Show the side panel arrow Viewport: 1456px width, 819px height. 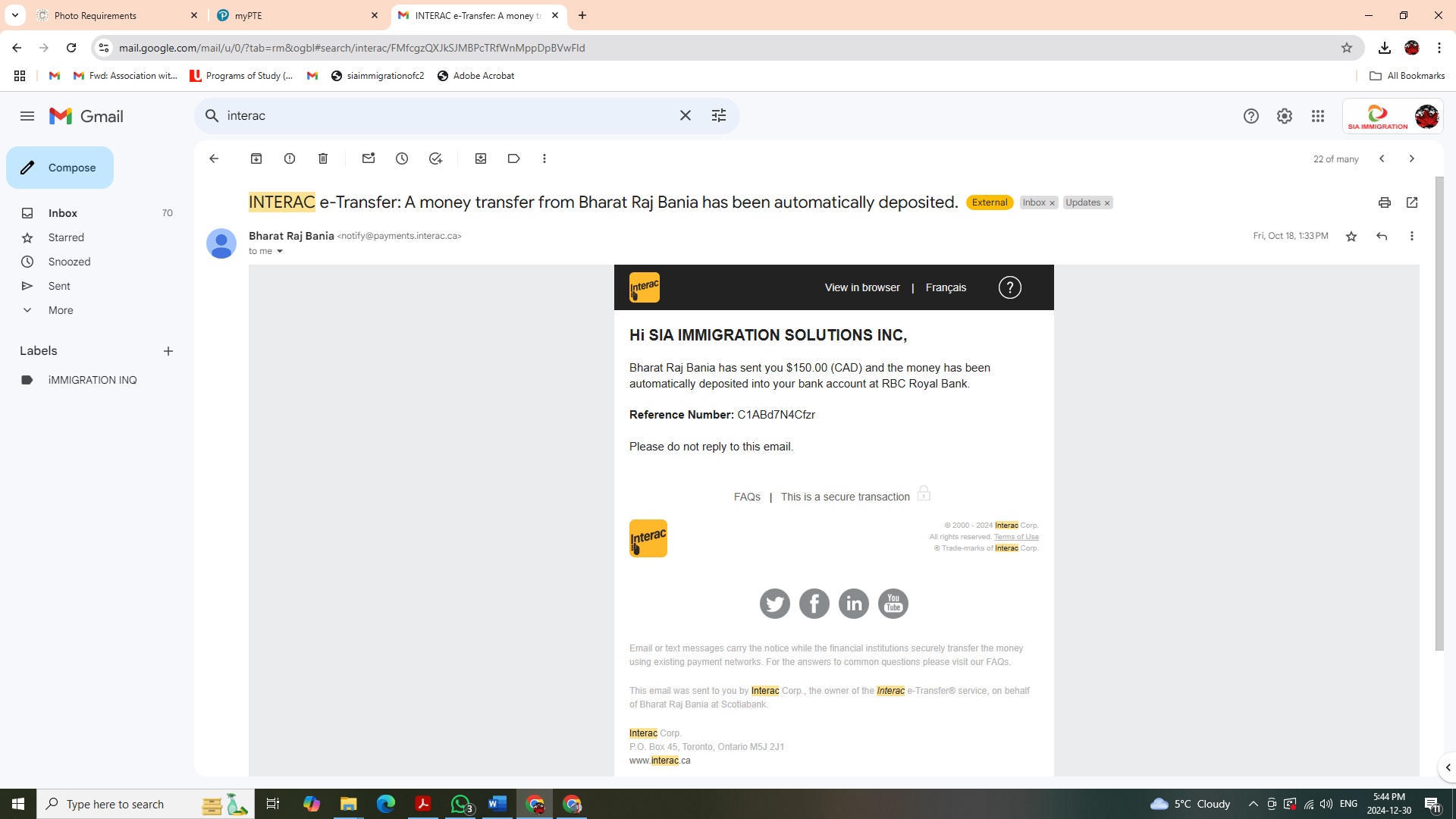[x=1448, y=767]
